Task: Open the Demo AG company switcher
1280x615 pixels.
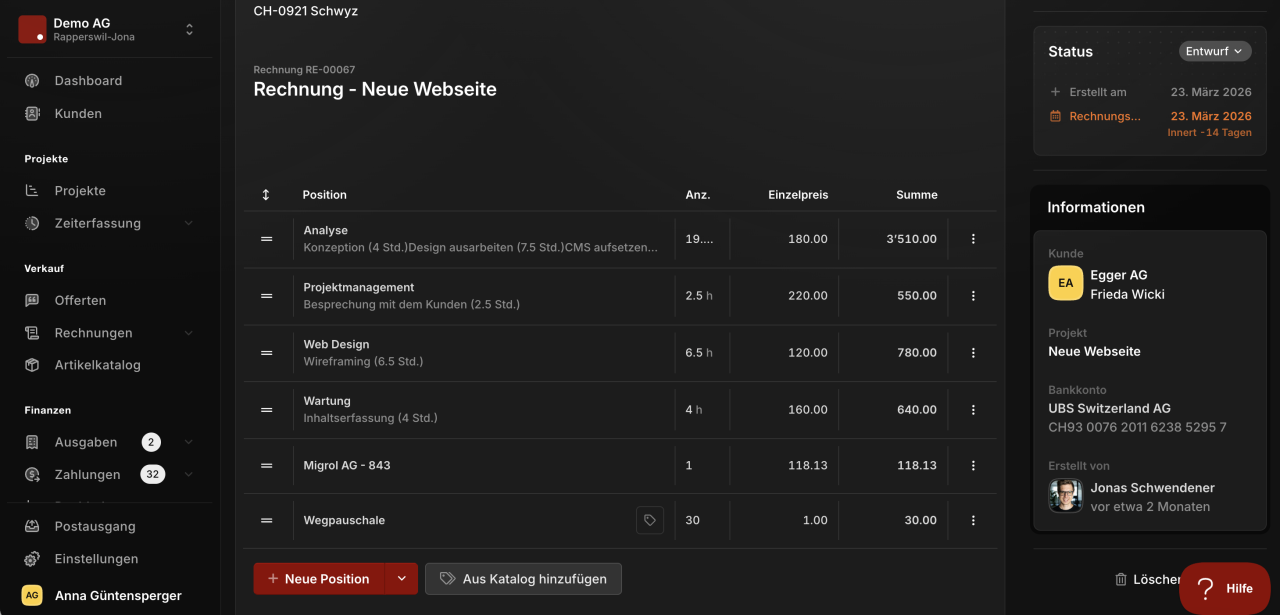Action: [x=106, y=29]
